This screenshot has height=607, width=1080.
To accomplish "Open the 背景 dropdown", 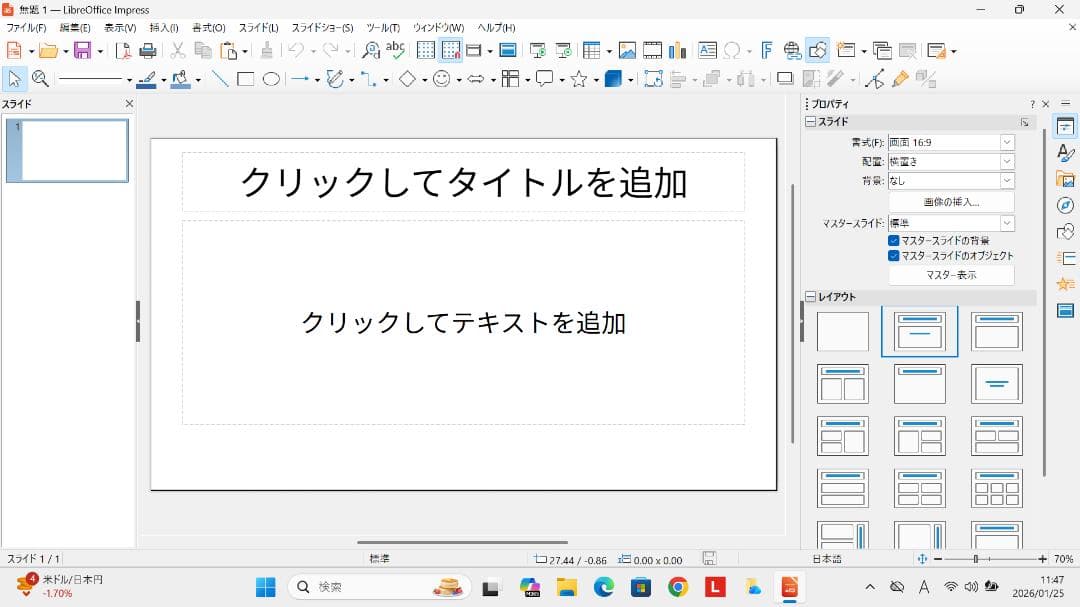I will point(1007,180).
